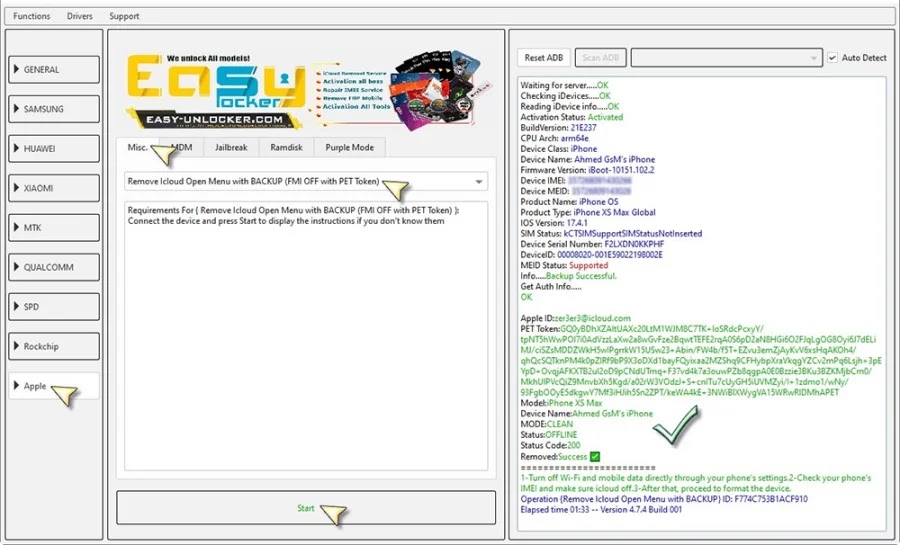Viewport: 900px width, 545px height.
Task: Click the Reset ADB button
Action: click(544, 58)
